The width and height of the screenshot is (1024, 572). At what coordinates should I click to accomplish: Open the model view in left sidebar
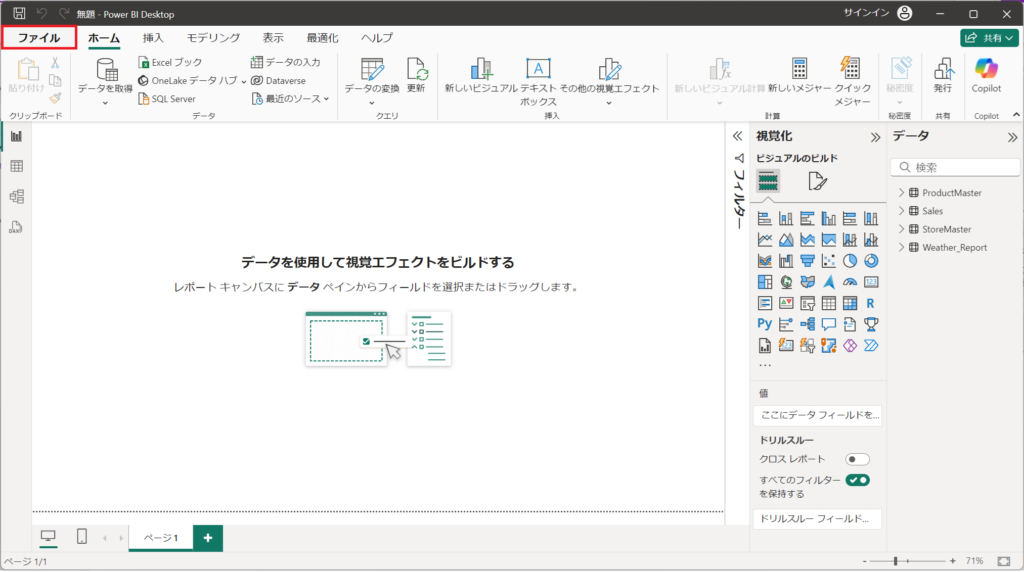(x=16, y=197)
